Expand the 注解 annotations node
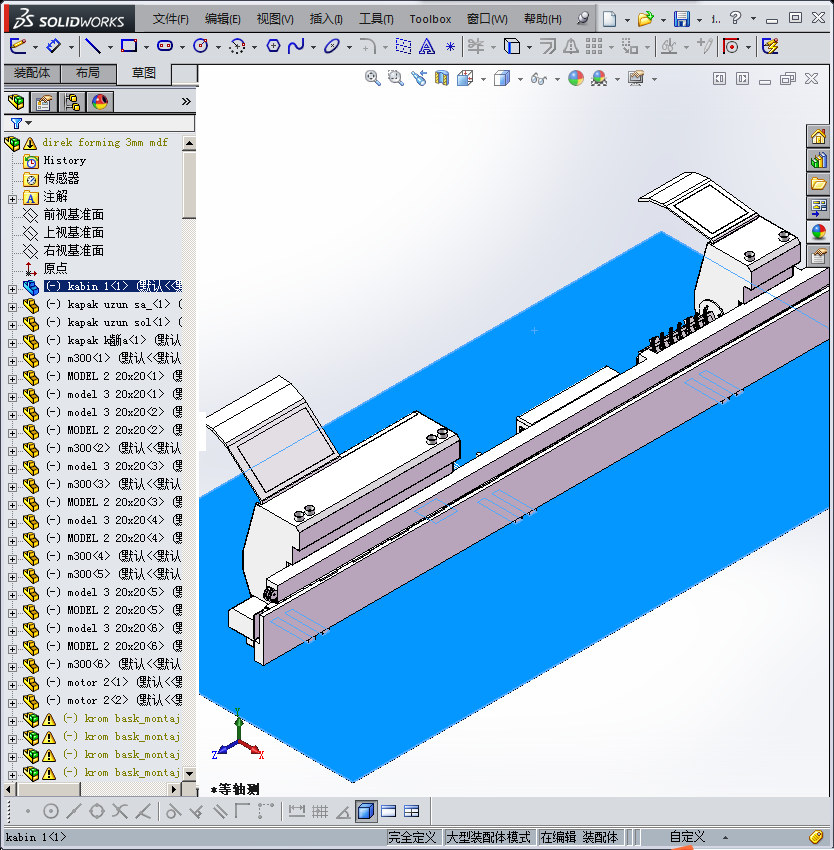The width and height of the screenshot is (834, 850). point(12,199)
